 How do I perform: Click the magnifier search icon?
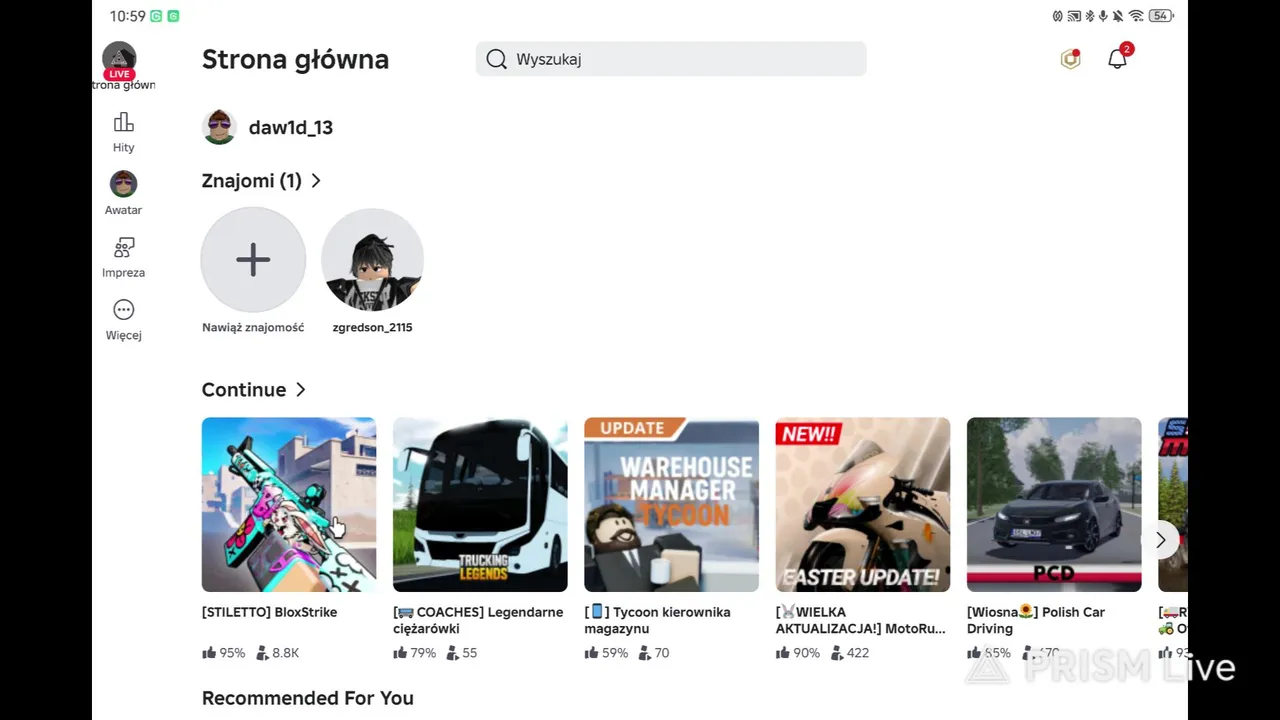496,59
